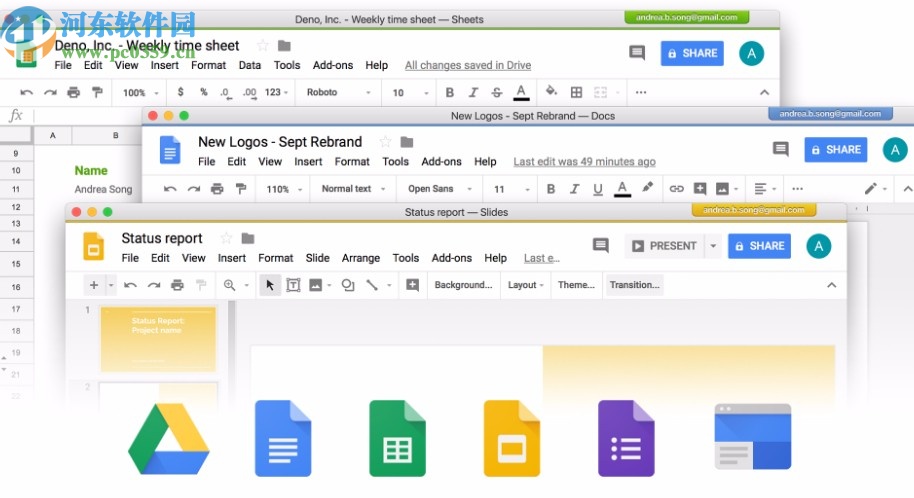
Task: Click the new slide plus icon
Action: [93, 285]
